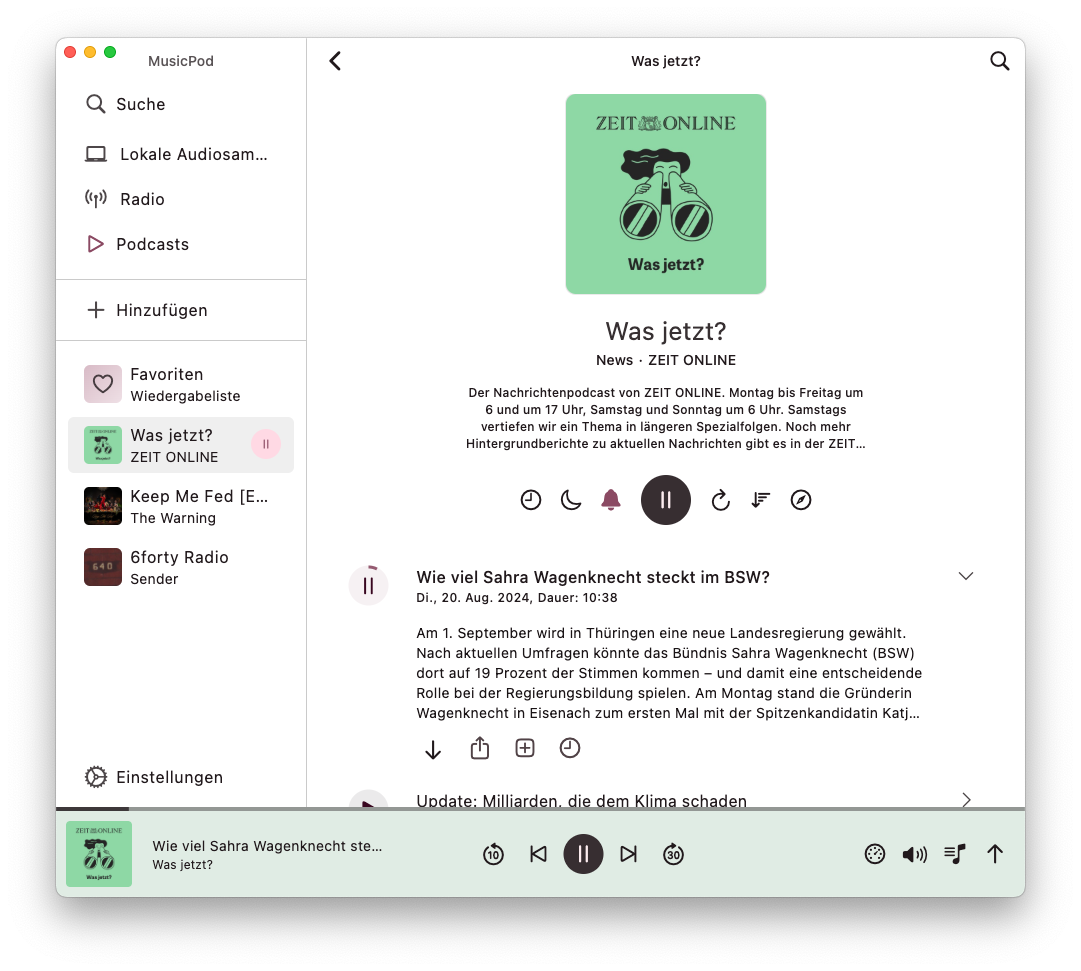Open playback speed control
Screen dimensions: 1081x971
point(875,854)
